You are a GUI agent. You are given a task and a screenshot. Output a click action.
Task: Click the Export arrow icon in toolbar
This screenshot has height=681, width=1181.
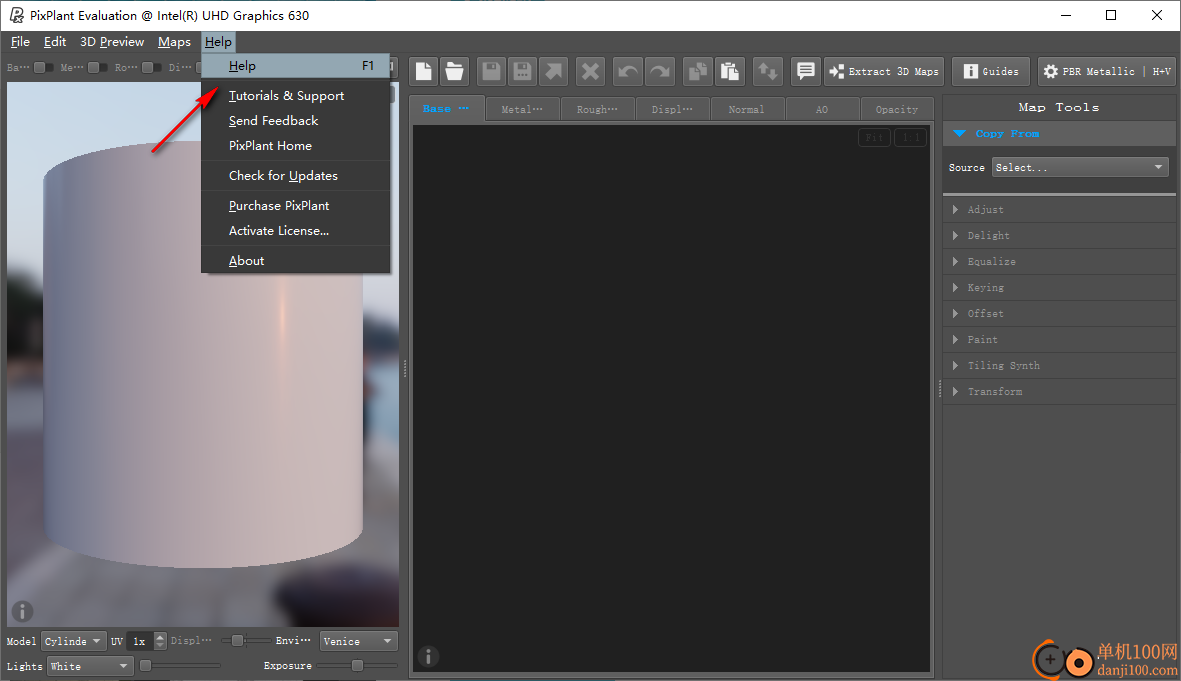click(554, 72)
